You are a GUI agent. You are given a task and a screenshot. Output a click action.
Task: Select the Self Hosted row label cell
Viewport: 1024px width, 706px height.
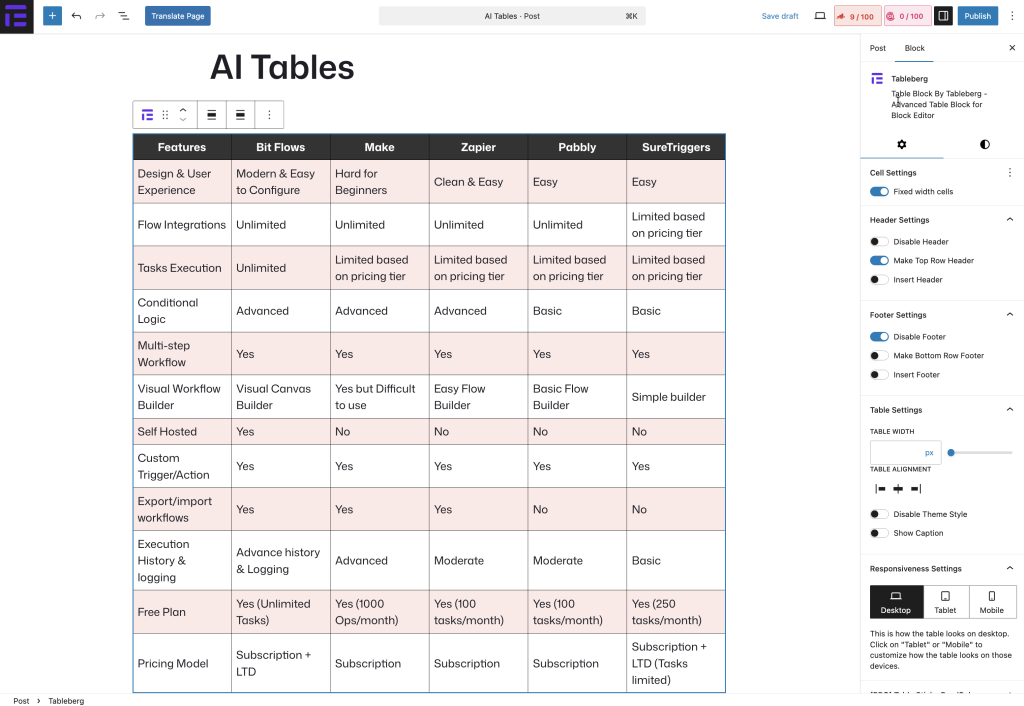182,432
